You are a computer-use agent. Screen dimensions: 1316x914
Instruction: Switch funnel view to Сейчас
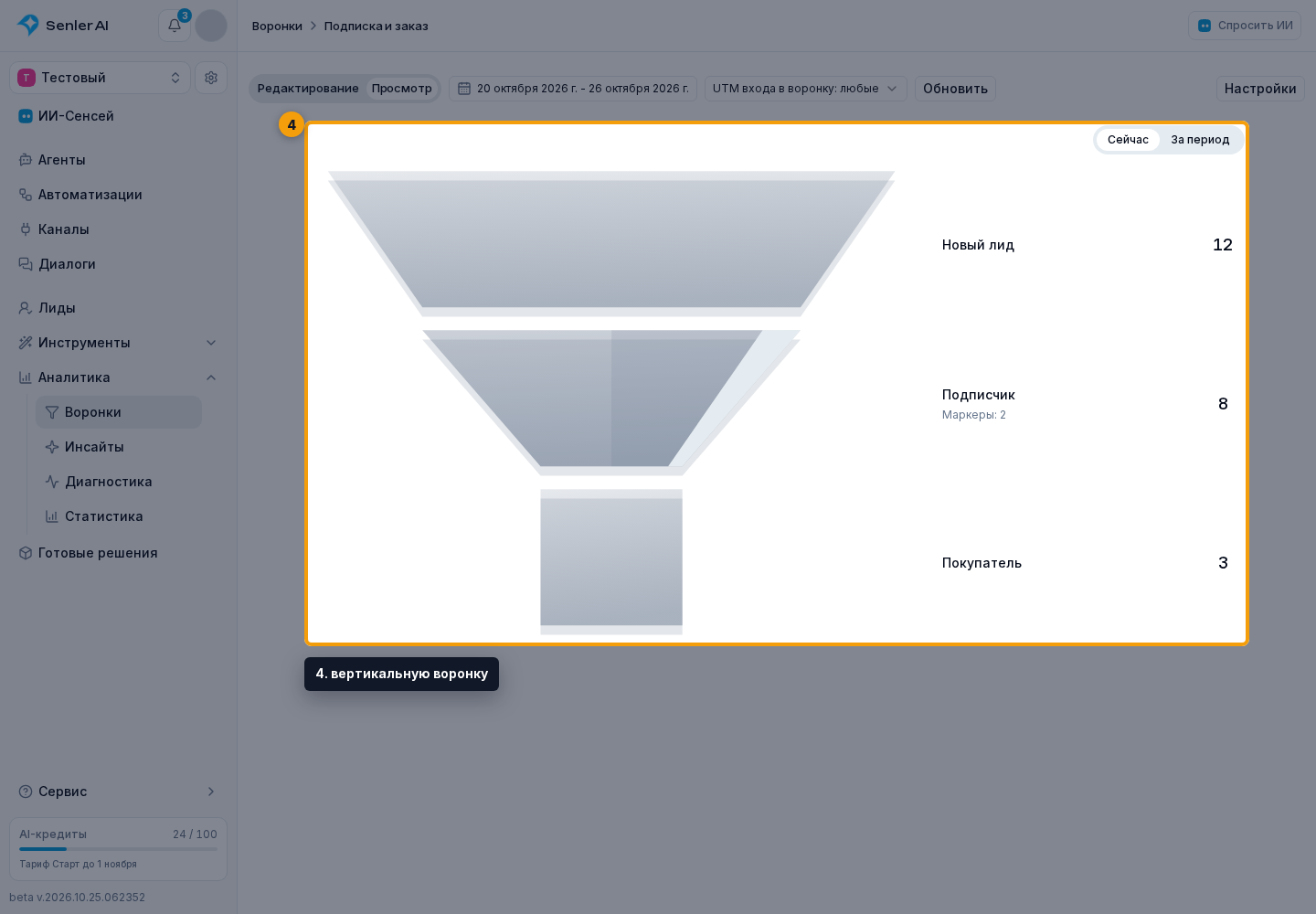tap(1128, 140)
